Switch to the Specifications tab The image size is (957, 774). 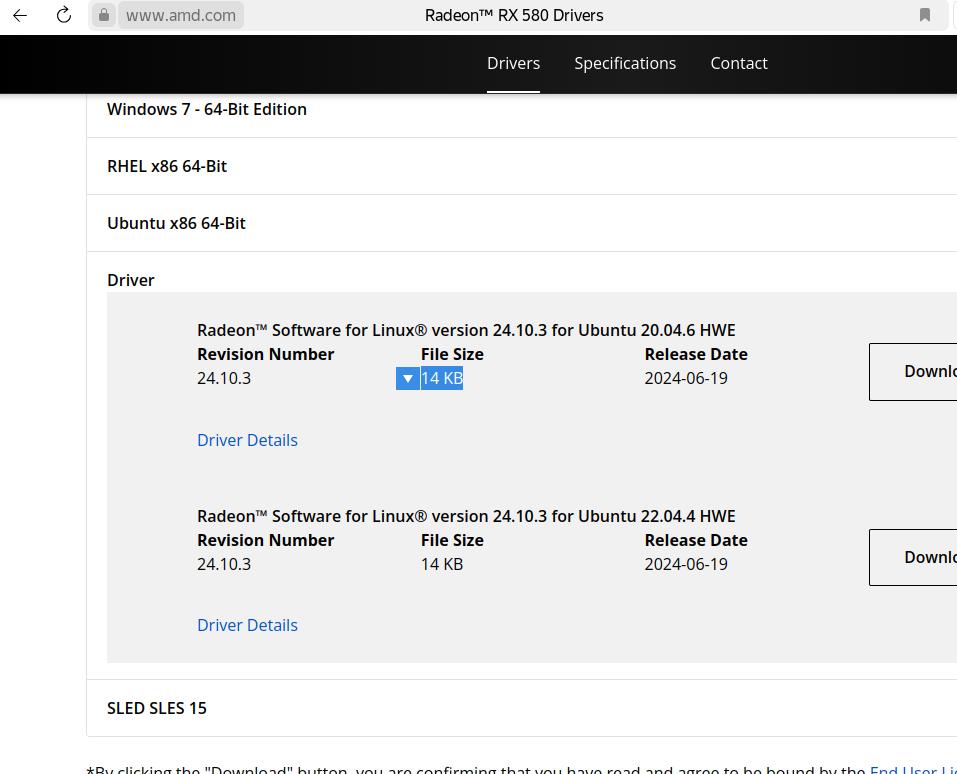pos(625,63)
